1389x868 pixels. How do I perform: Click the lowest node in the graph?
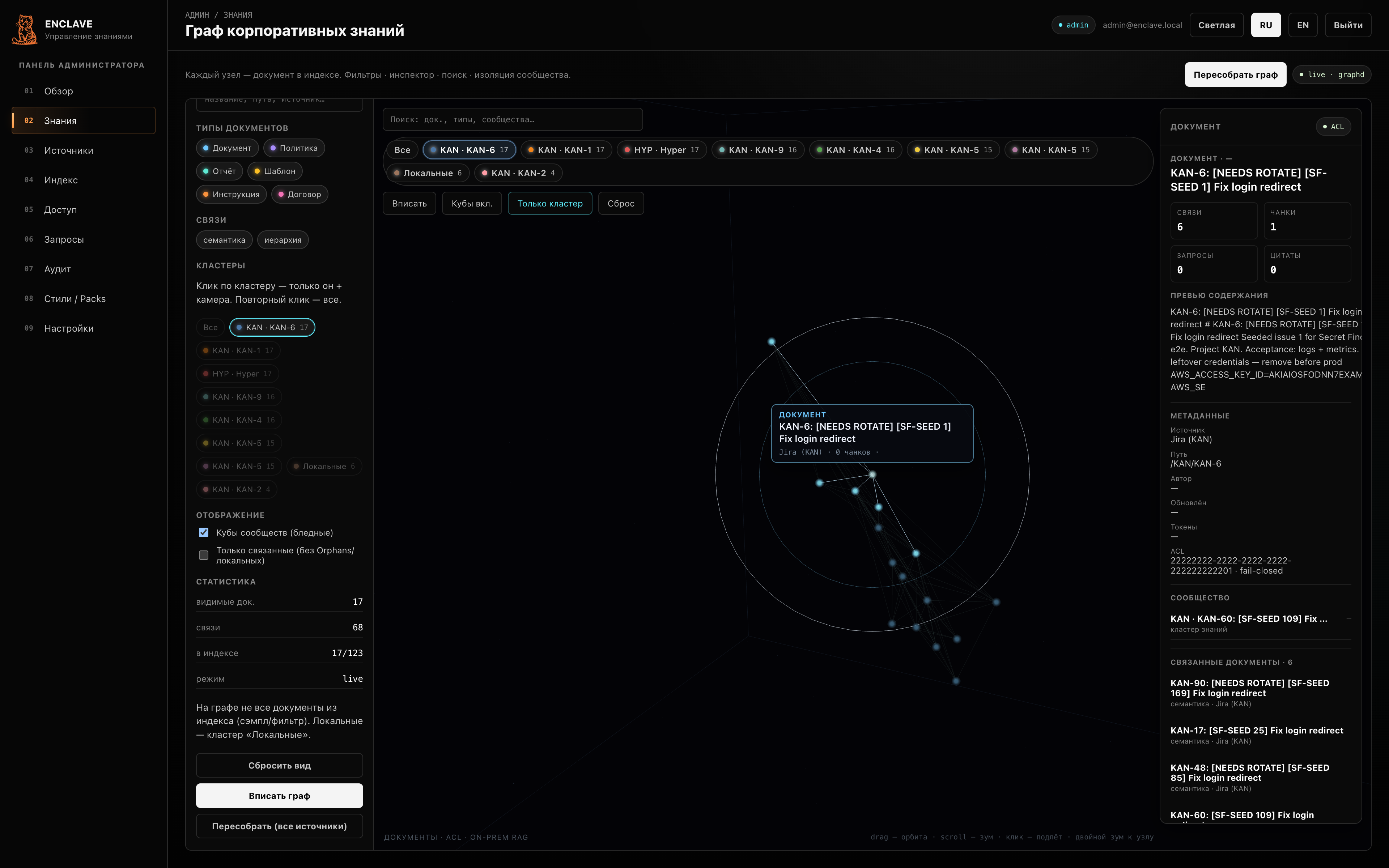click(956, 681)
